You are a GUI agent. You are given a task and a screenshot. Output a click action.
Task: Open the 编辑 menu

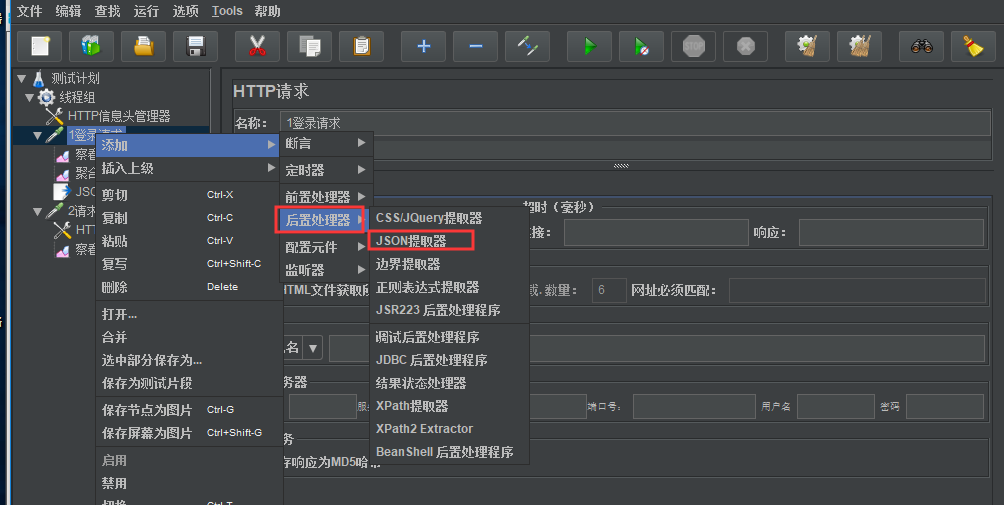tap(69, 11)
